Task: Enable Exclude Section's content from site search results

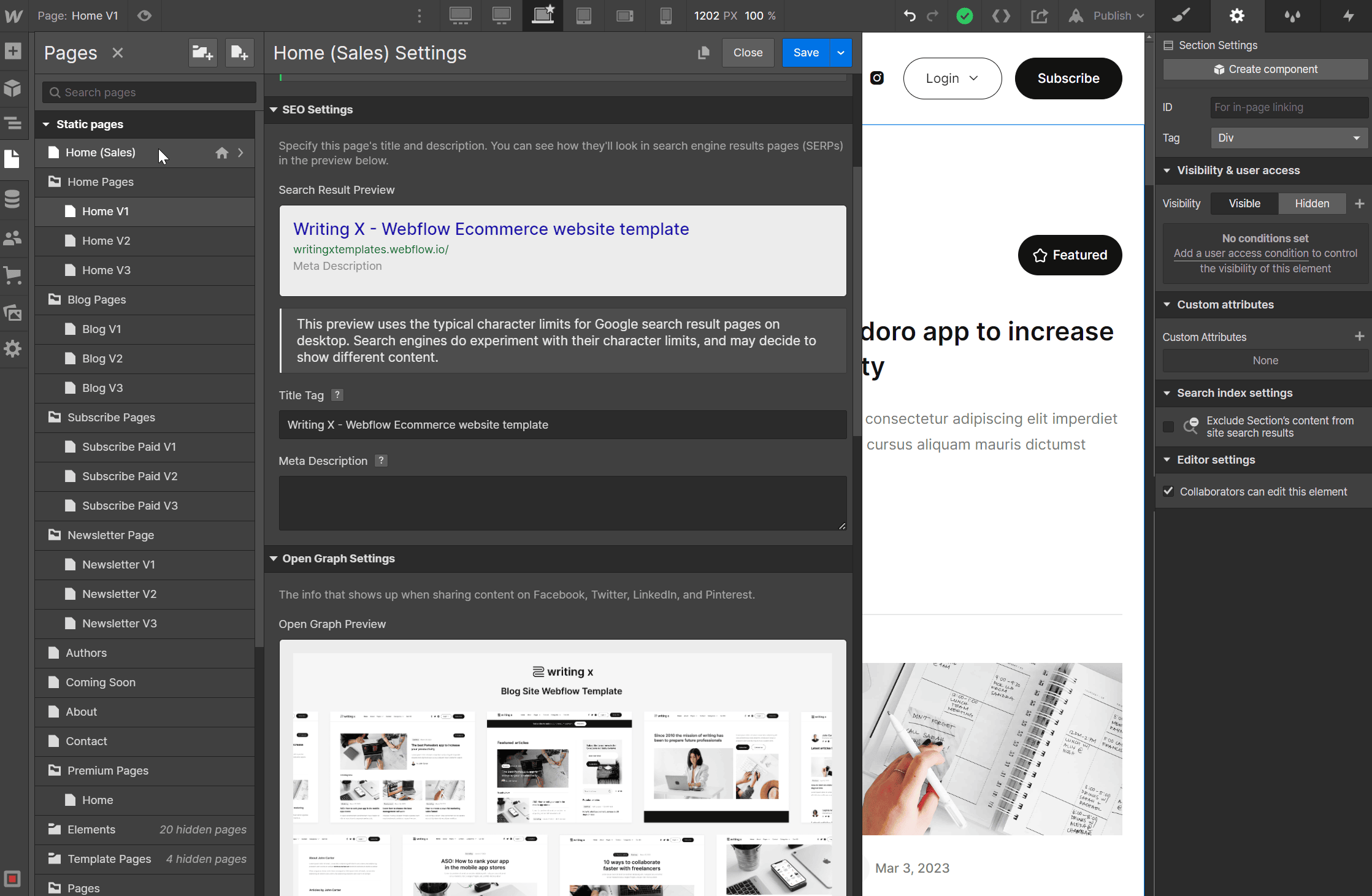Action: 1168,427
